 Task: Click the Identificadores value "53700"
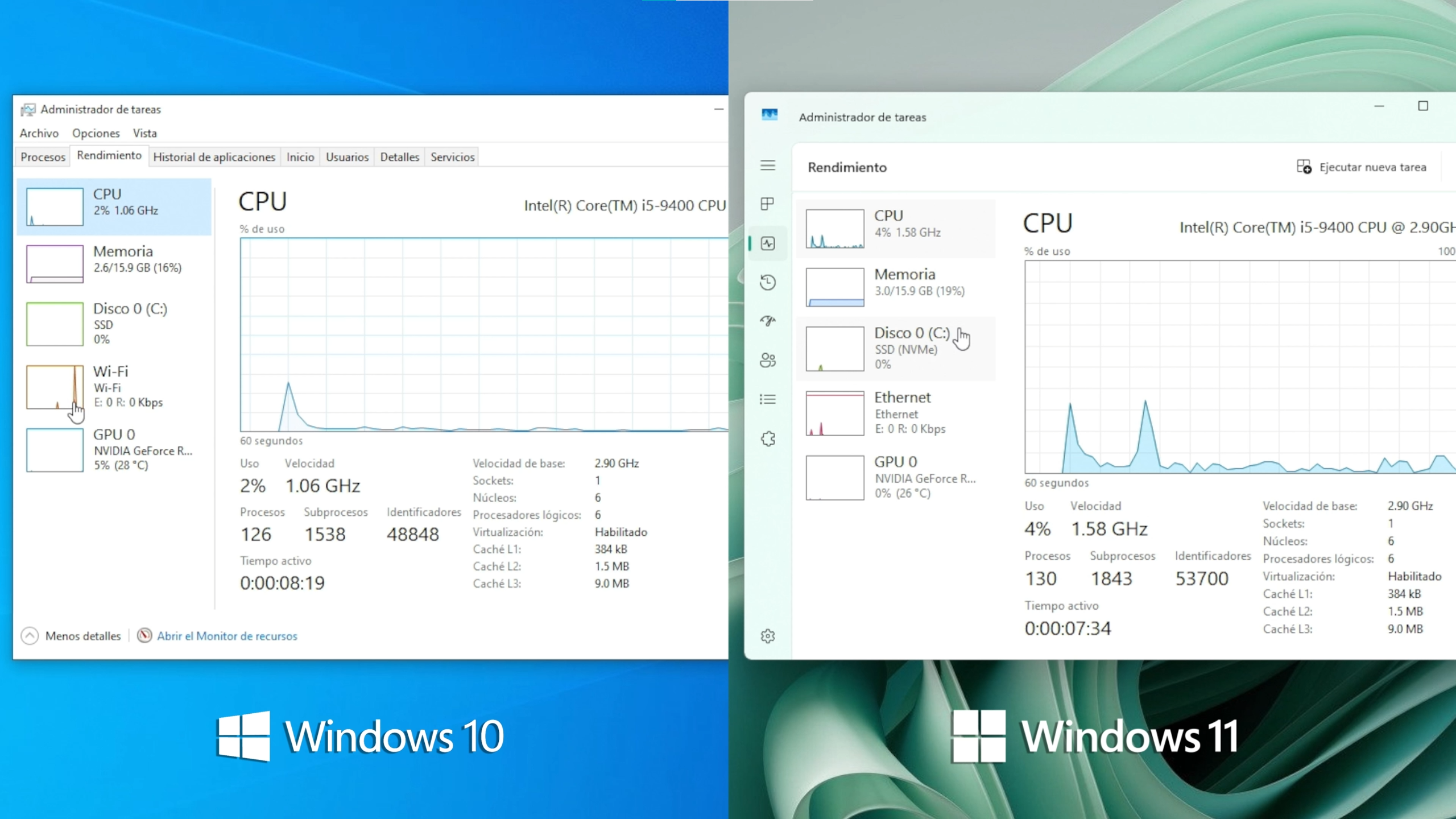click(x=1202, y=578)
